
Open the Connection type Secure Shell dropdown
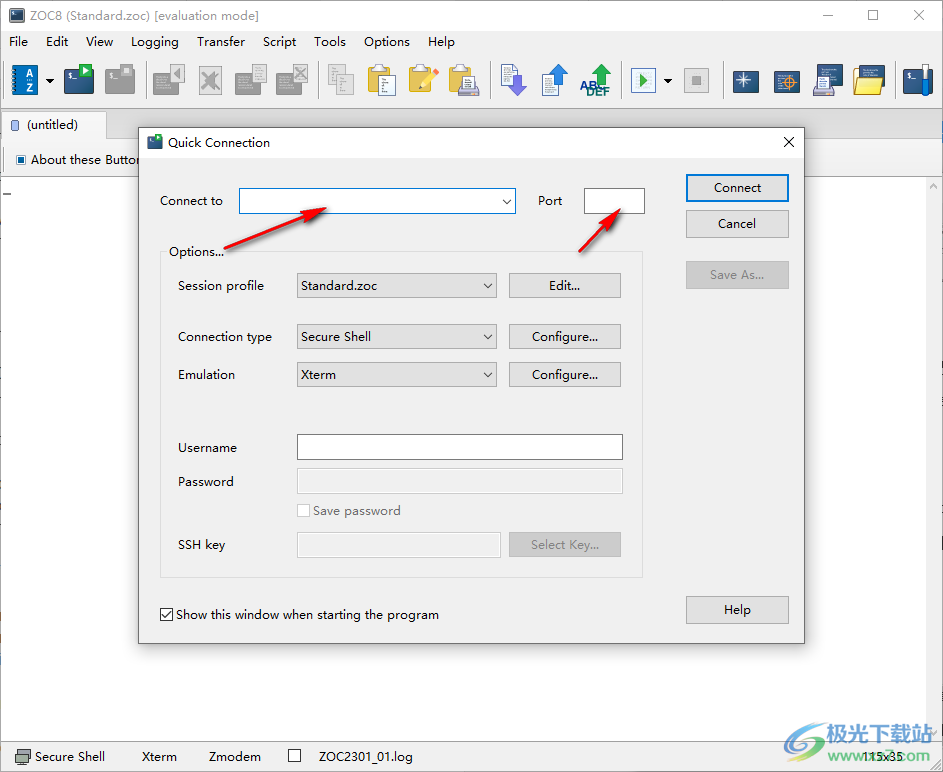397,337
